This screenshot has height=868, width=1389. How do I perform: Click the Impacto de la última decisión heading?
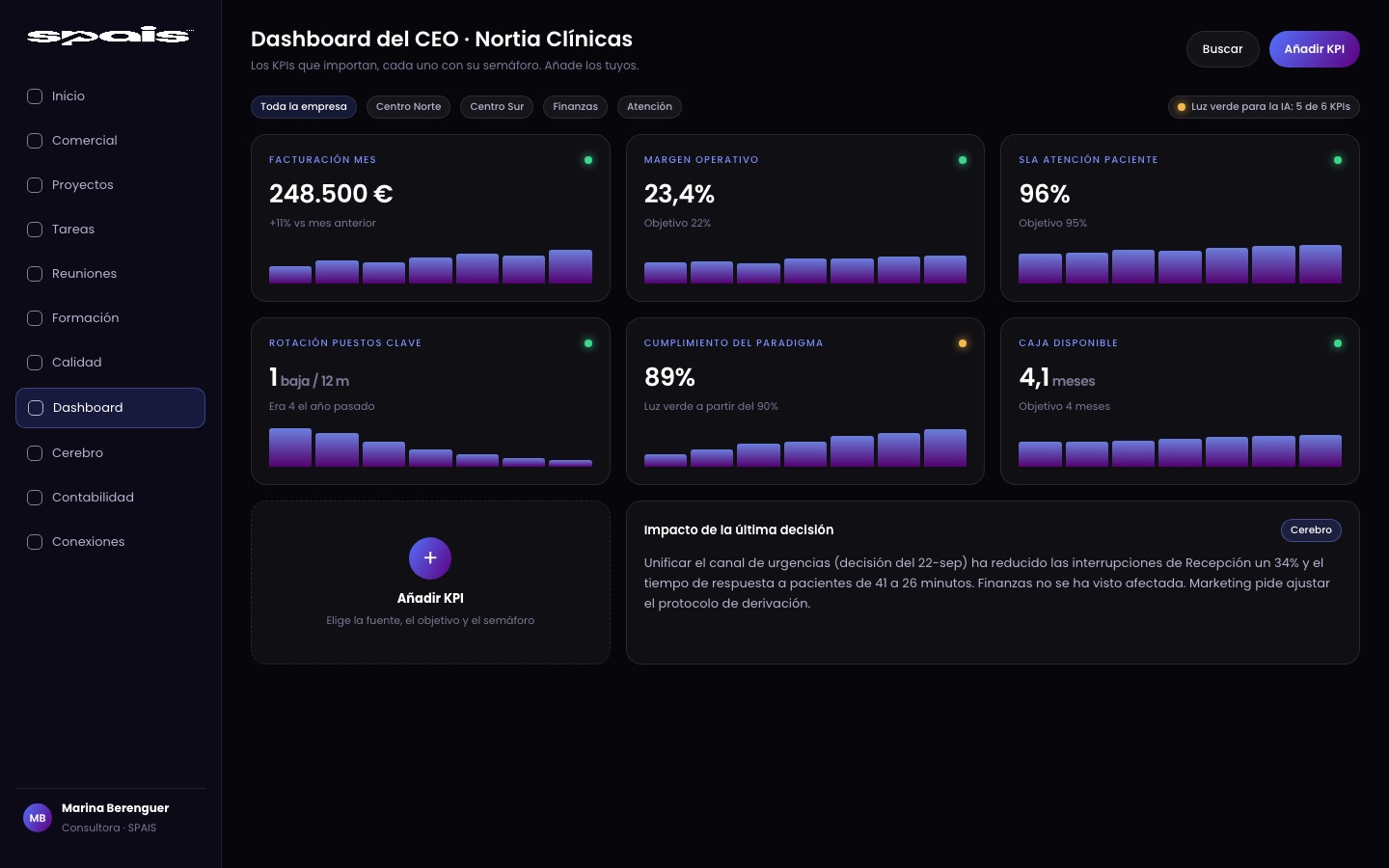[739, 530]
